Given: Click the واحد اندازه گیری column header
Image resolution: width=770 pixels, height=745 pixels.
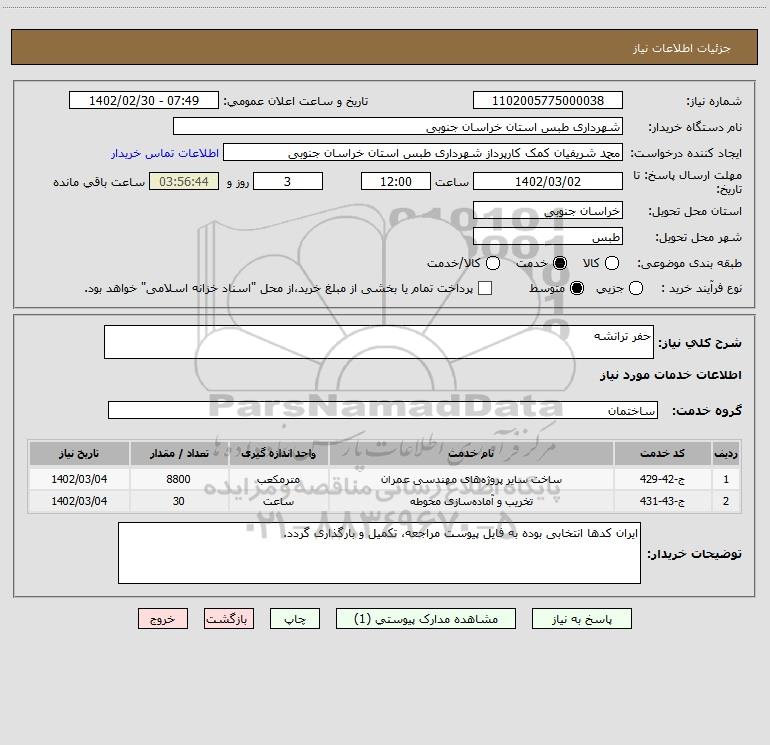Looking at the screenshot, I should pos(278,453).
